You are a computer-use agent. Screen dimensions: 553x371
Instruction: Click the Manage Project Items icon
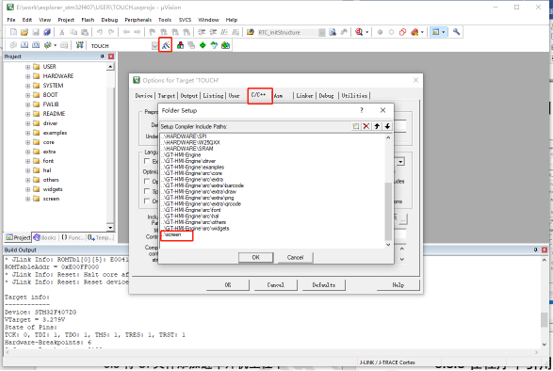pos(180,45)
